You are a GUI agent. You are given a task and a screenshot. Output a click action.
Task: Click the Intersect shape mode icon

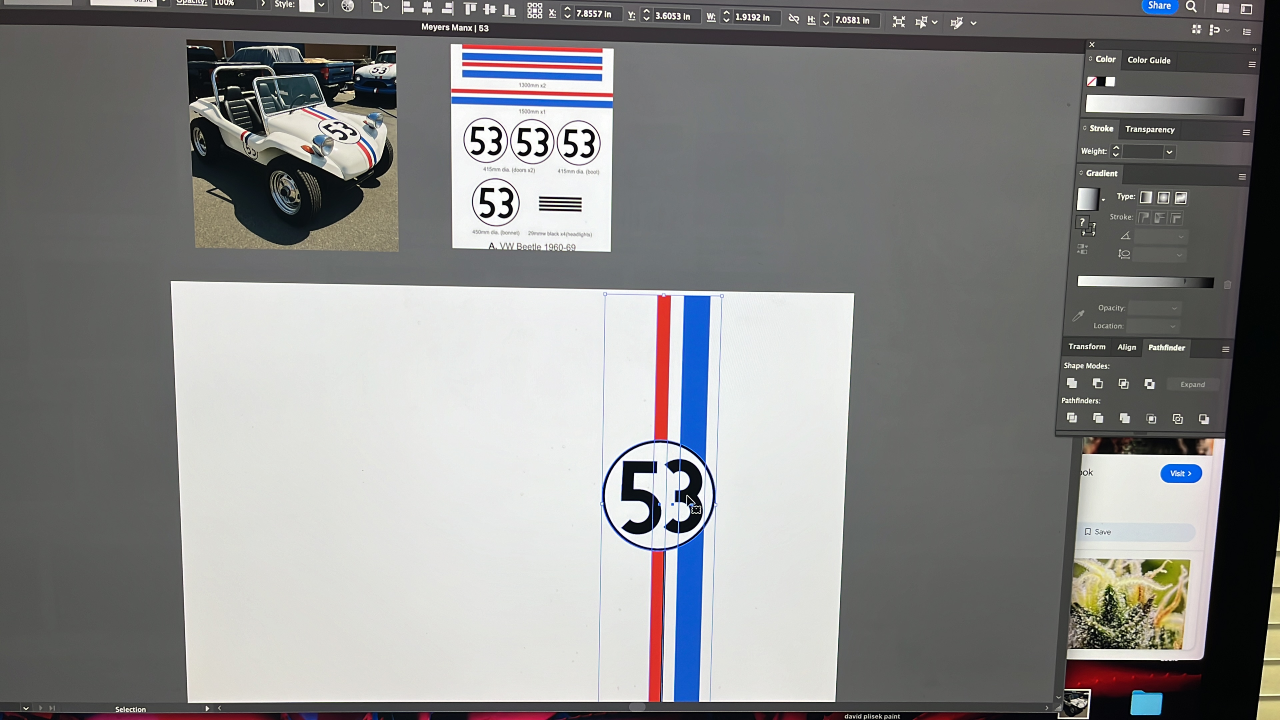click(x=1124, y=384)
